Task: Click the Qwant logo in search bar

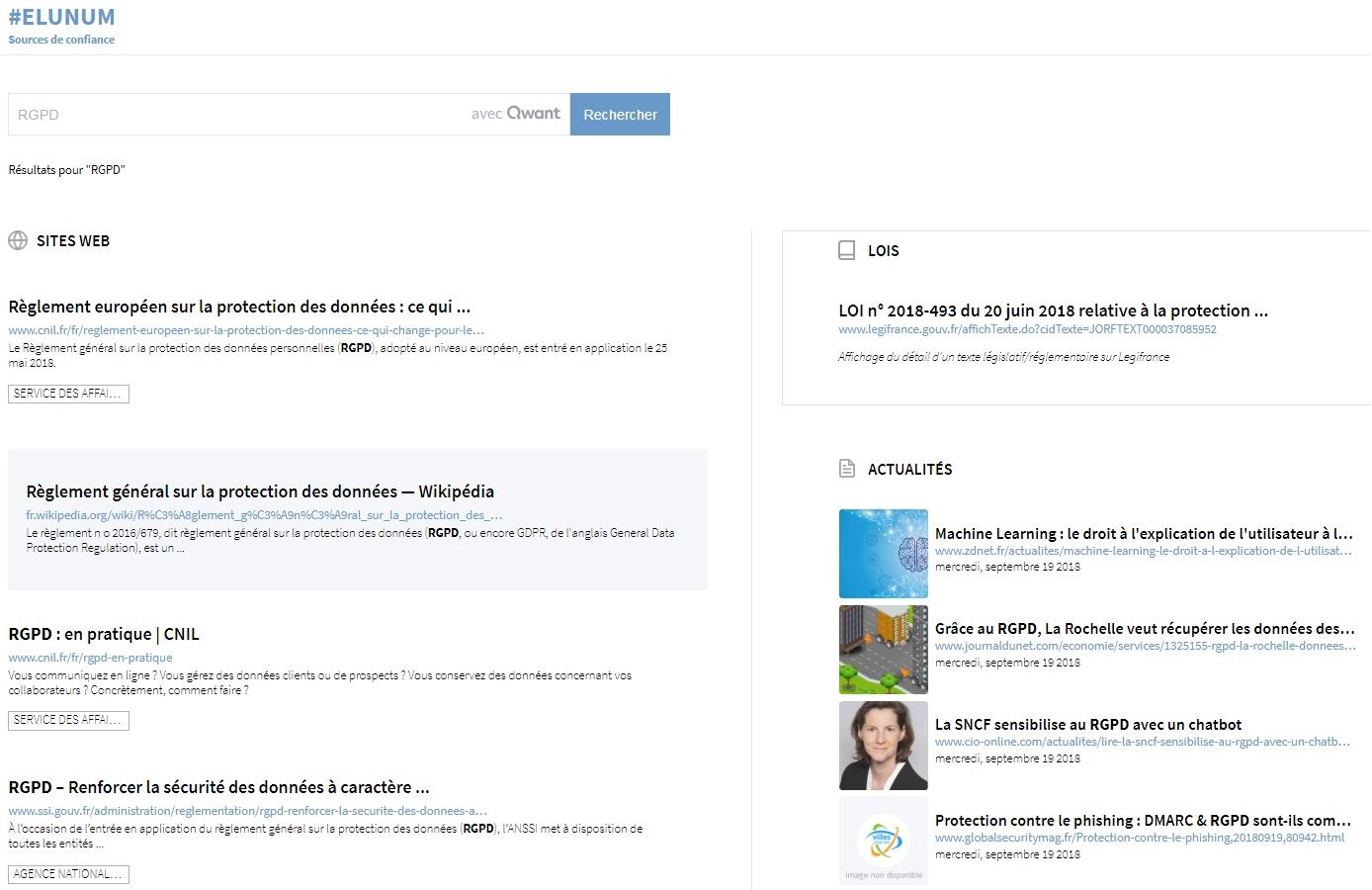Action: coord(534,114)
